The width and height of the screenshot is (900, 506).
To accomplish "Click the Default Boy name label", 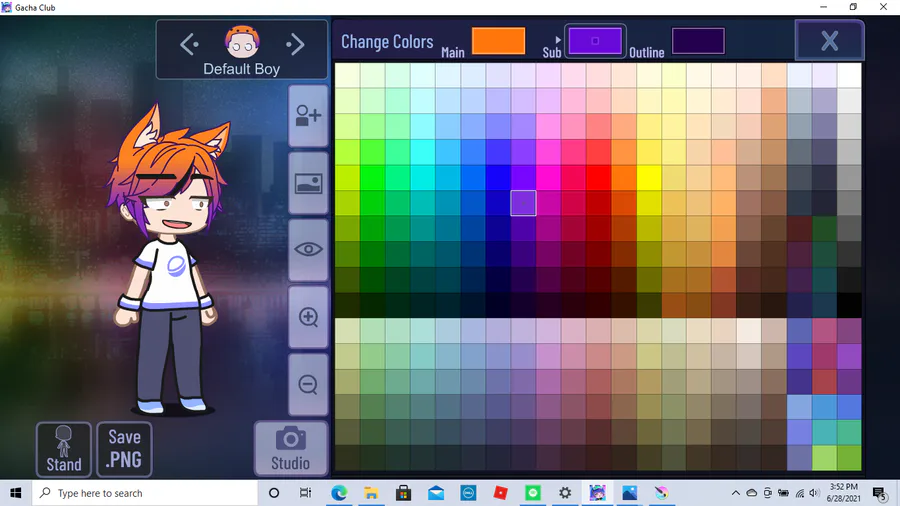I will click(x=242, y=69).
